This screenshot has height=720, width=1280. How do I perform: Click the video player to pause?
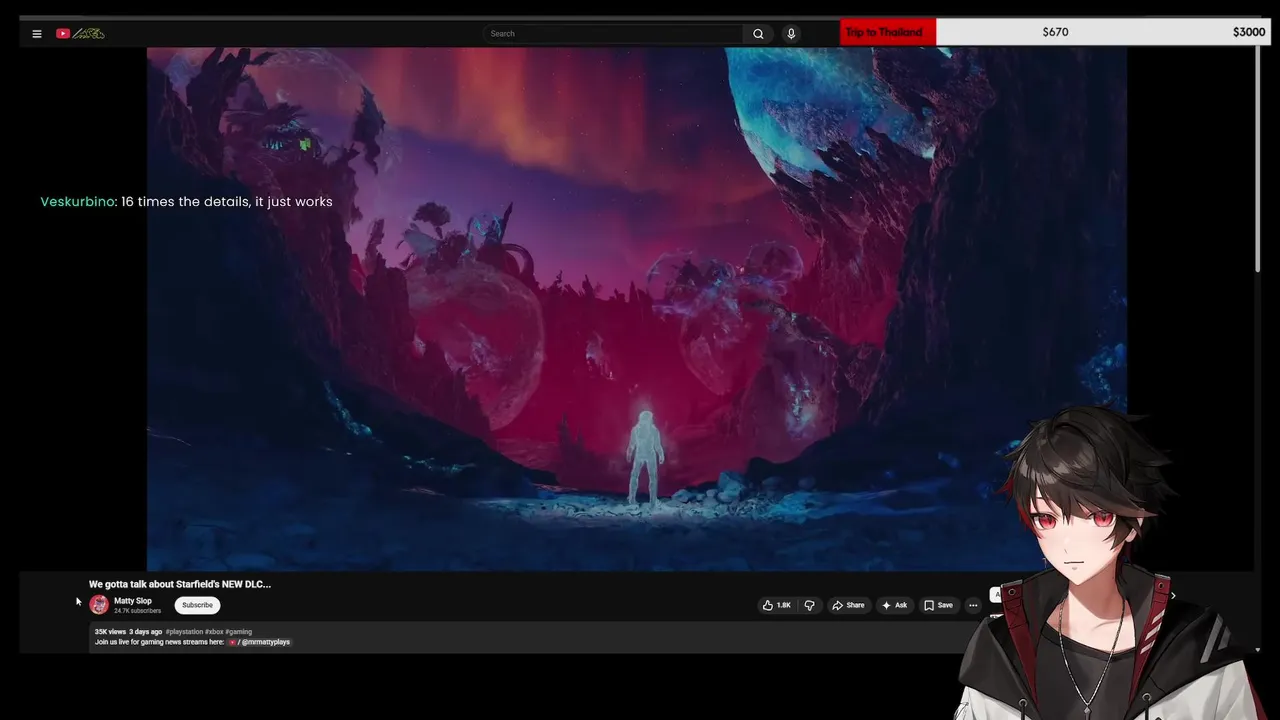click(637, 309)
